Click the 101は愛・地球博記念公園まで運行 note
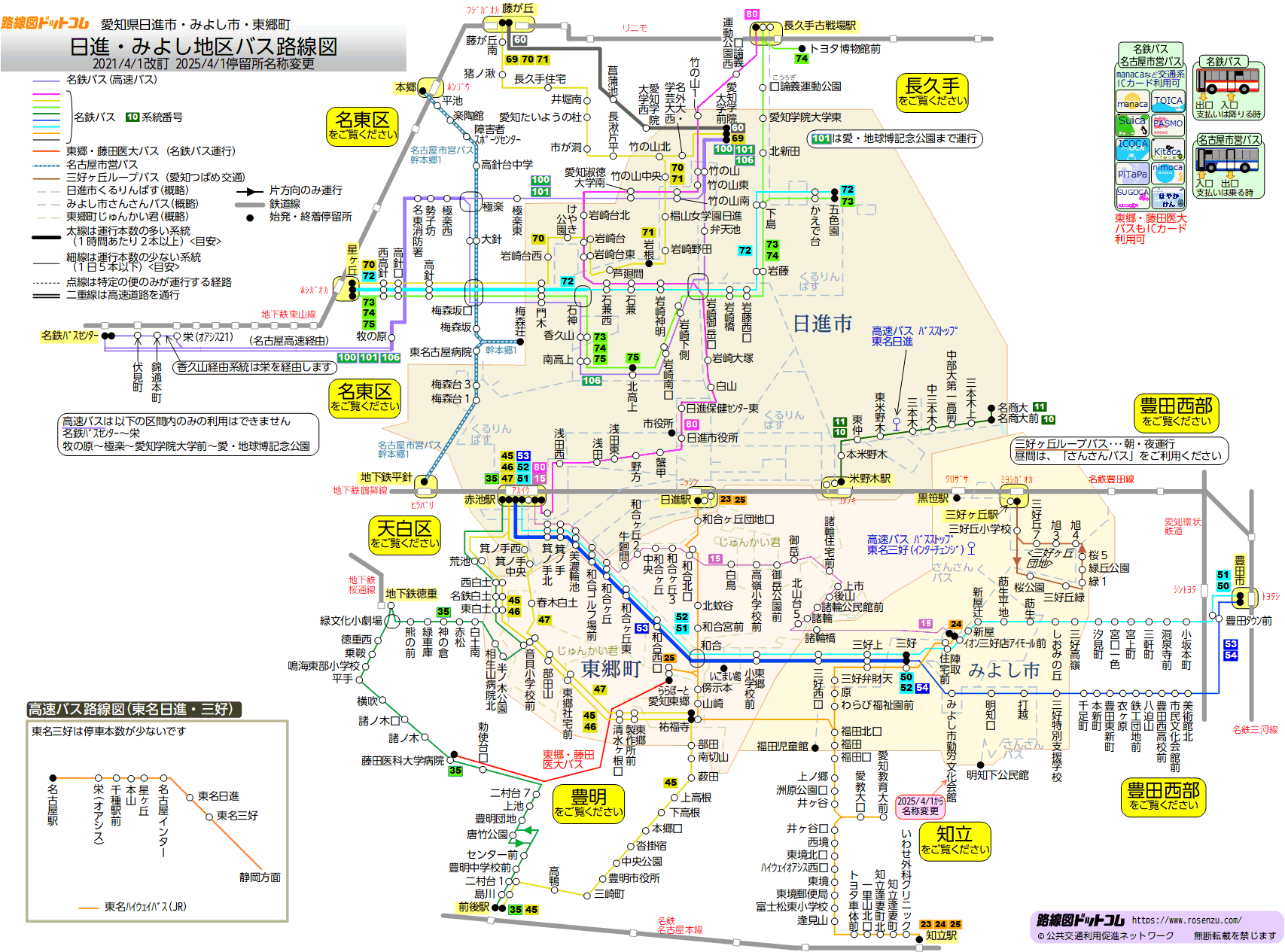1285x952 pixels. click(x=894, y=138)
